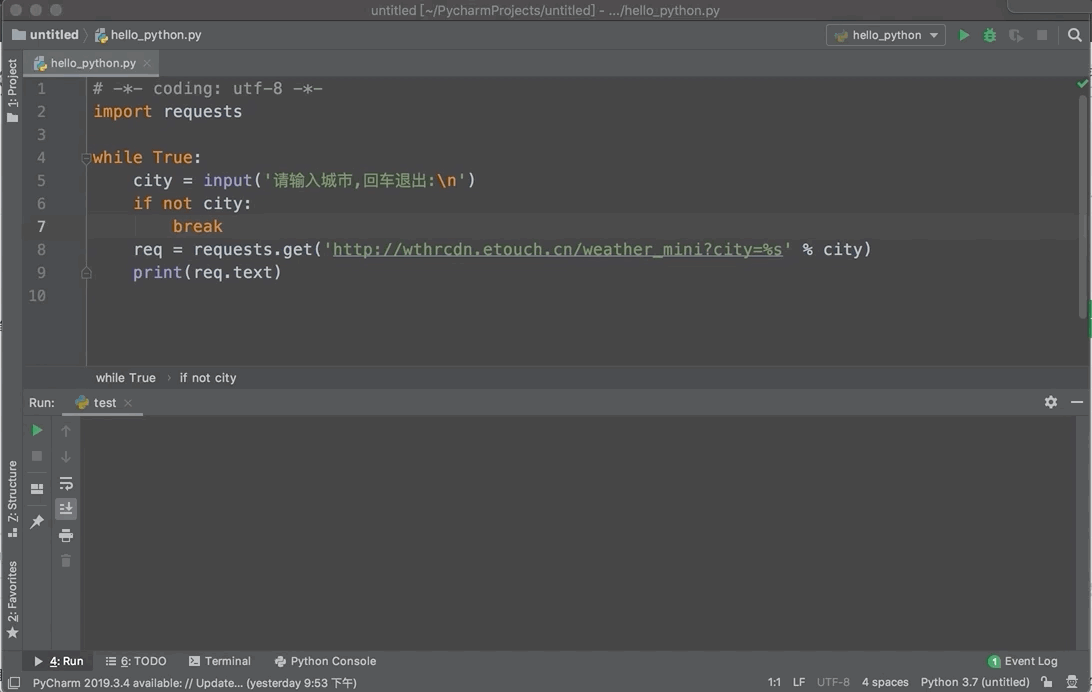Open the Terminal tool window
Image resolution: width=1092 pixels, height=692 pixels.
click(x=219, y=661)
